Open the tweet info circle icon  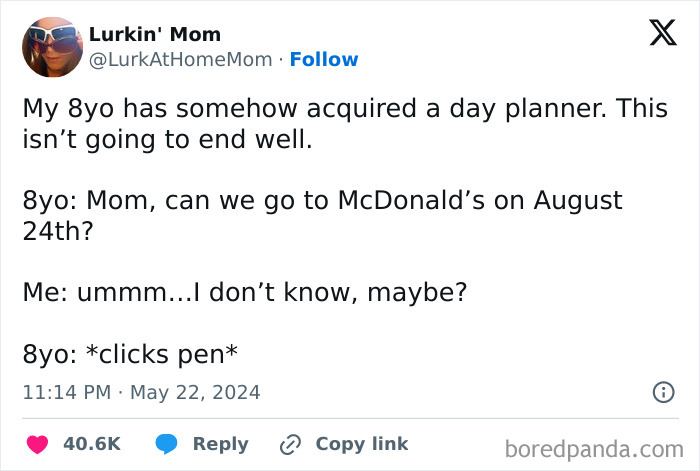click(x=662, y=393)
